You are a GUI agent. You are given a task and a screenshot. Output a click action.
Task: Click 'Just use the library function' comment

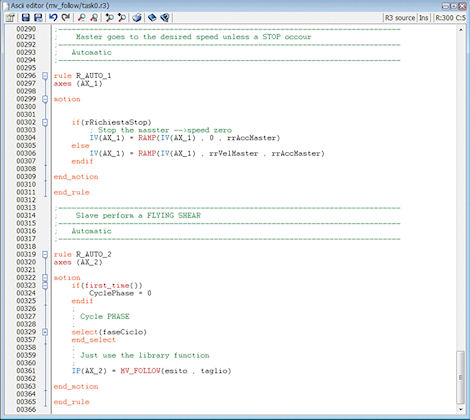click(x=145, y=355)
